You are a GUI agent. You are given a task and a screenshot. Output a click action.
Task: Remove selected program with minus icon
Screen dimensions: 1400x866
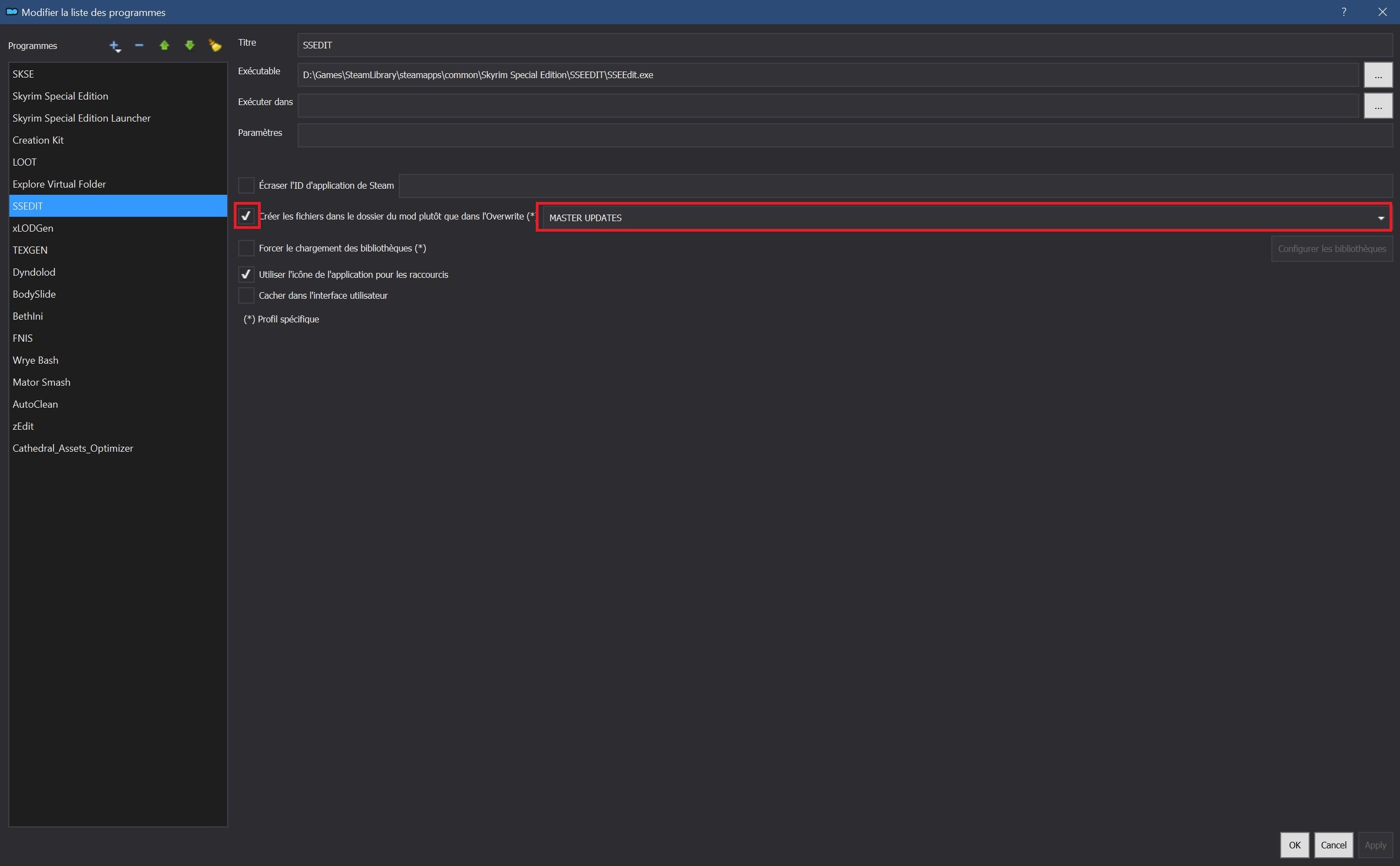tap(139, 45)
